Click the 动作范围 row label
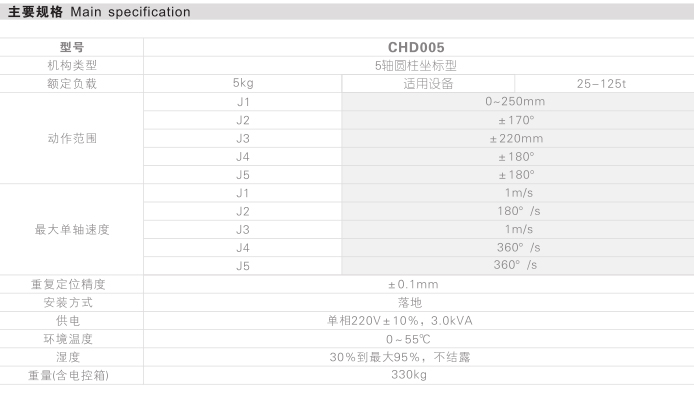The height and width of the screenshot is (395, 694). 72,138
